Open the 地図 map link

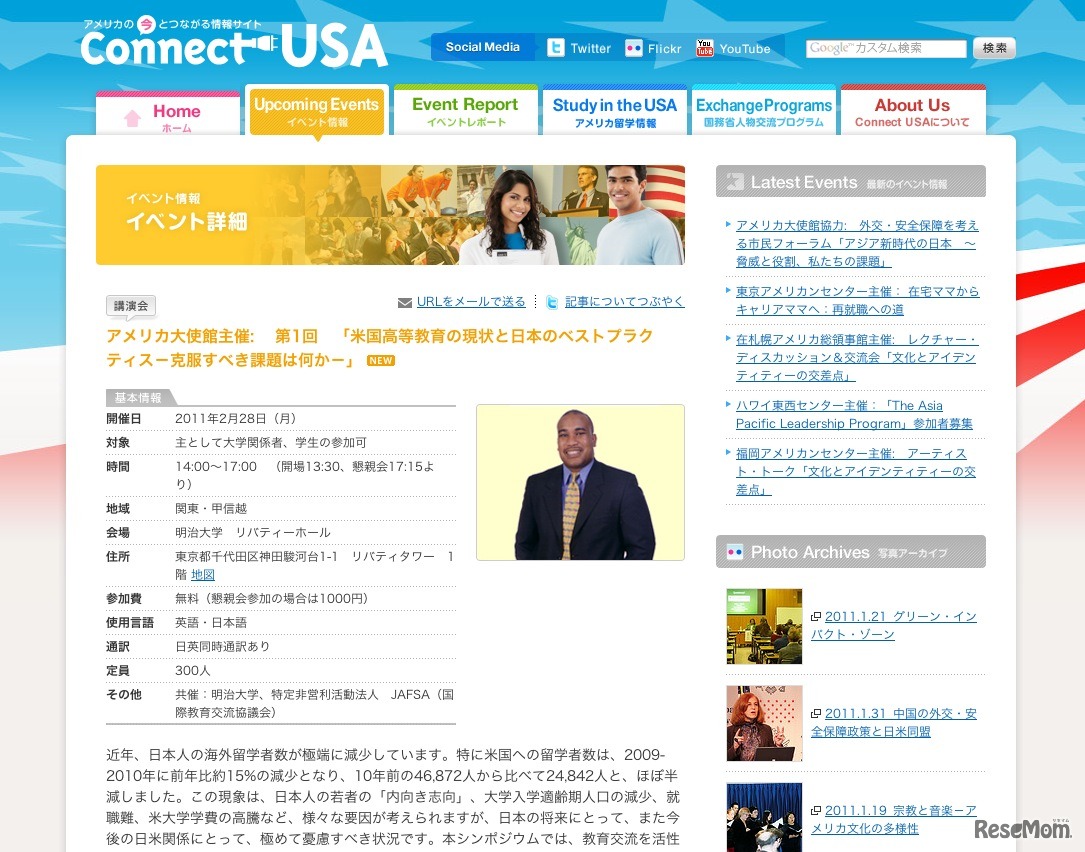coord(202,574)
